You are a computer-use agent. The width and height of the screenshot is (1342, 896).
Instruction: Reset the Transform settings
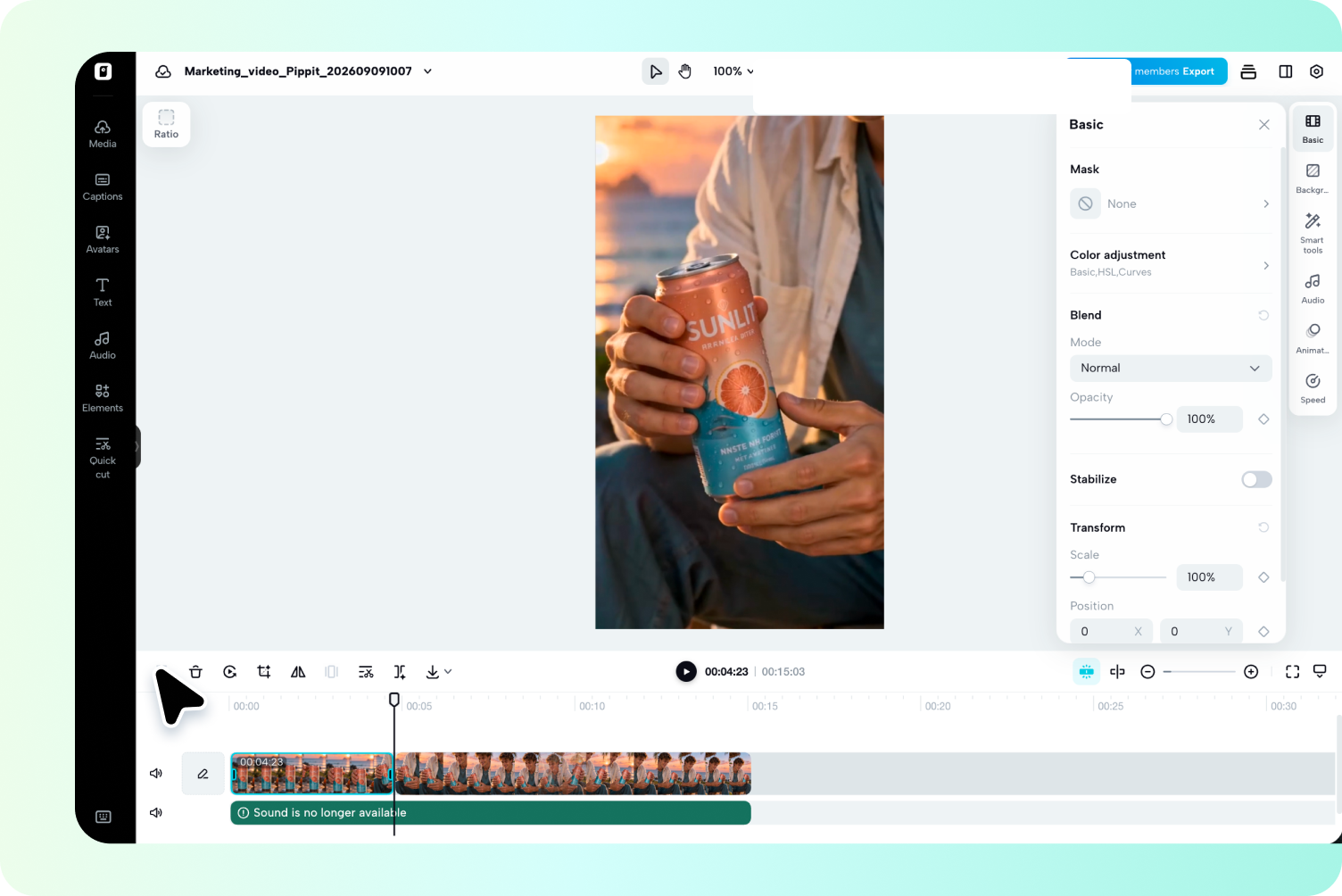[x=1263, y=527]
